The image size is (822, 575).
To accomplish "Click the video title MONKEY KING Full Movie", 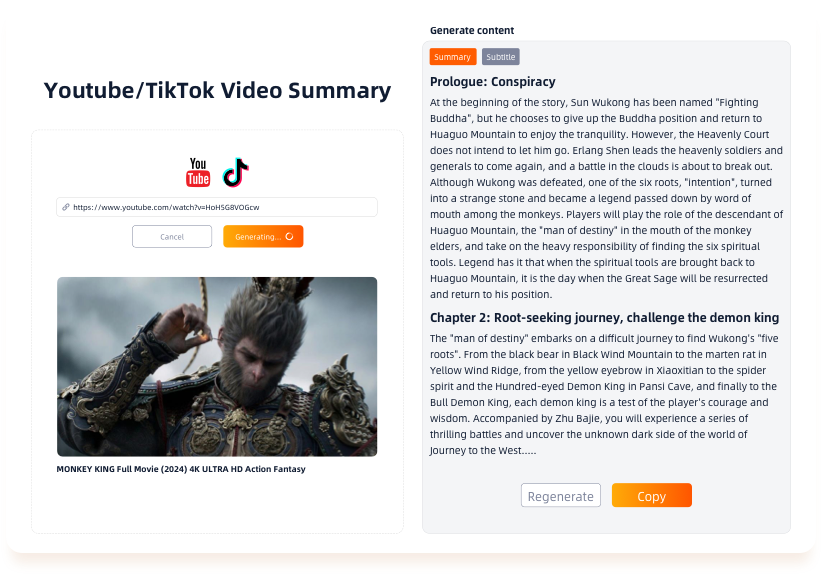I will (x=181, y=469).
